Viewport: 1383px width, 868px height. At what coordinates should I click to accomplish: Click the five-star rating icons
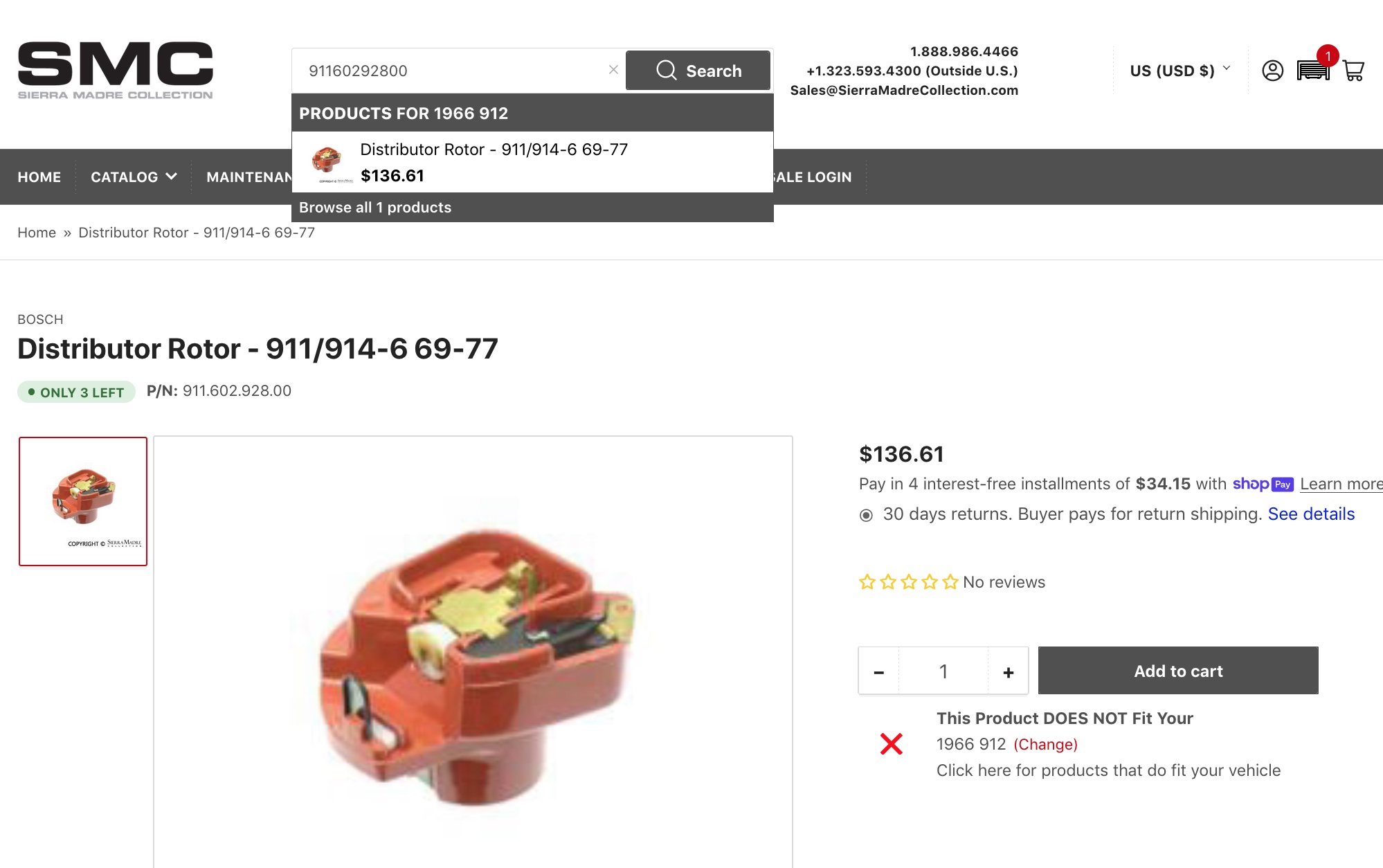(909, 582)
